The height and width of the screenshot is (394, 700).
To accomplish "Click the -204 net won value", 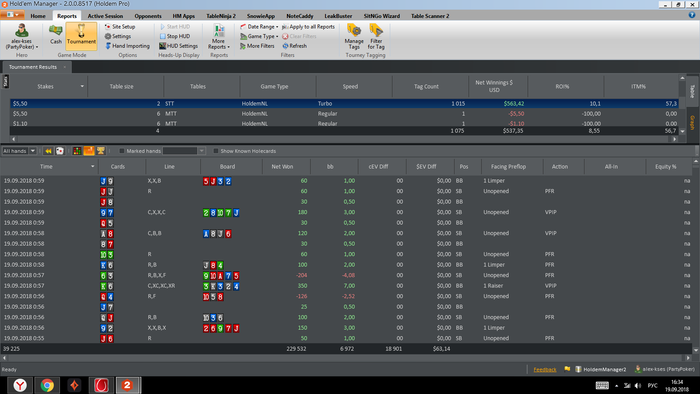I will [x=302, y=275].
